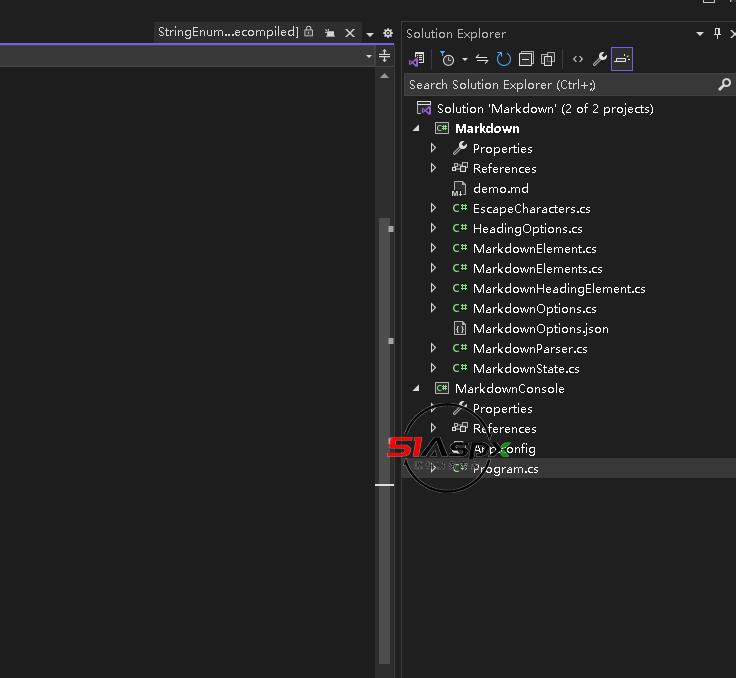
Task: Select the Solution 'Markdown' root node icon
Action: 424,108
